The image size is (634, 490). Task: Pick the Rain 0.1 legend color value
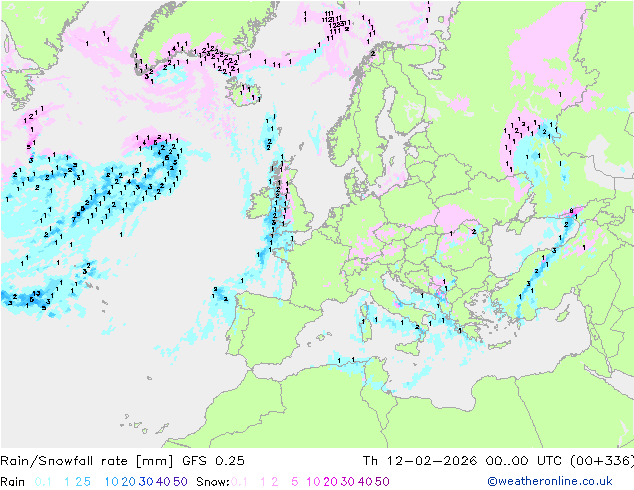pyautogui.click(x=43, y=482)
